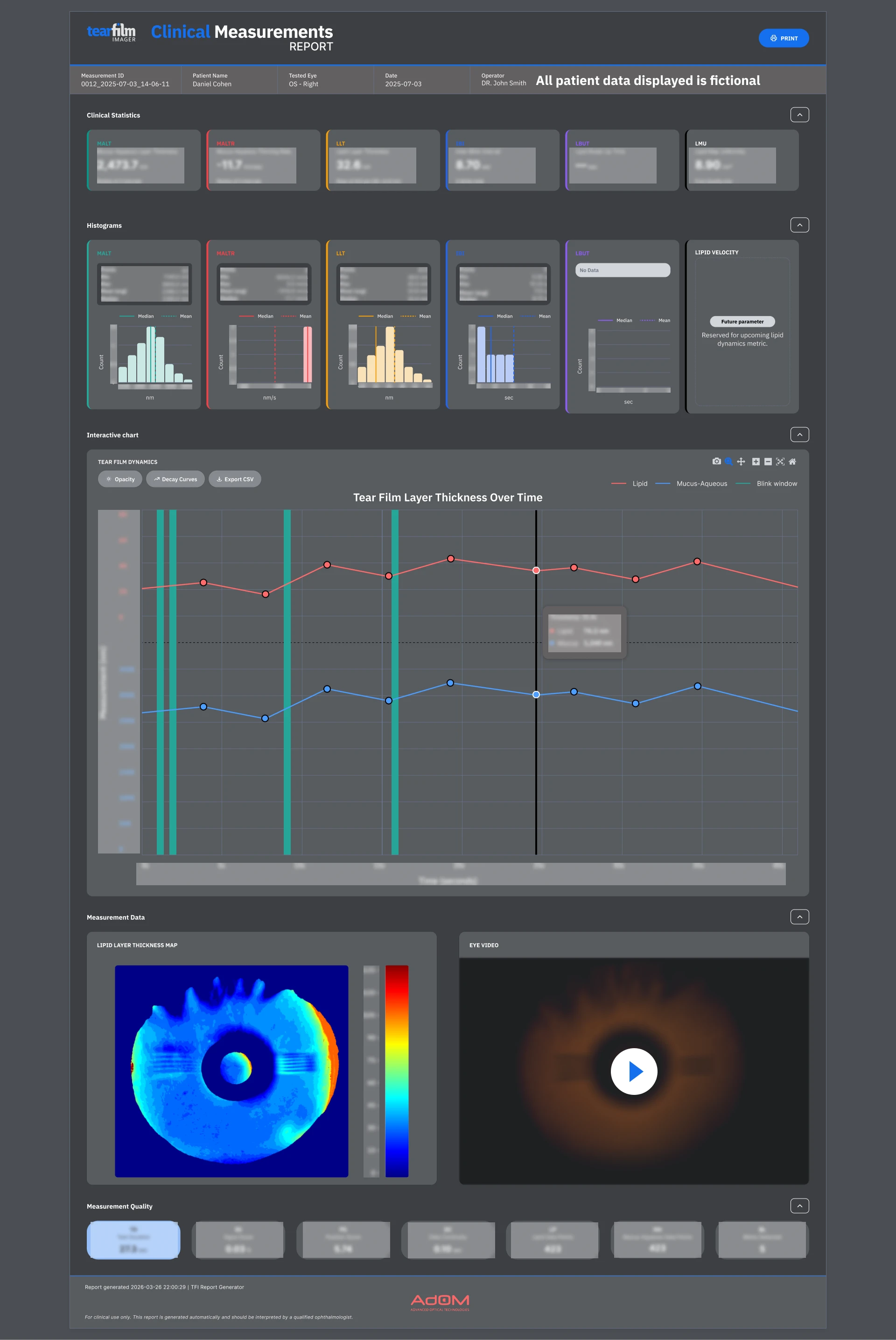Toggle the Opacity option
This screenshot has height=1340, width=896.
click(120, 479)
